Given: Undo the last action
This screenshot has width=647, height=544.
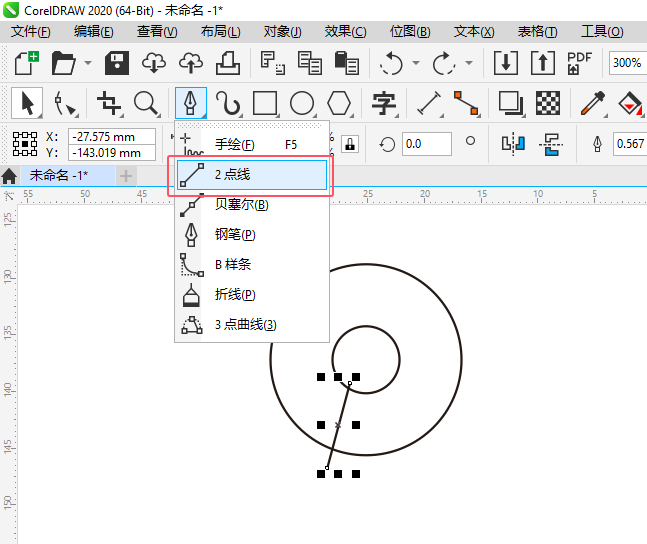Looking at the screenshot, I should (x=391, y=63).
